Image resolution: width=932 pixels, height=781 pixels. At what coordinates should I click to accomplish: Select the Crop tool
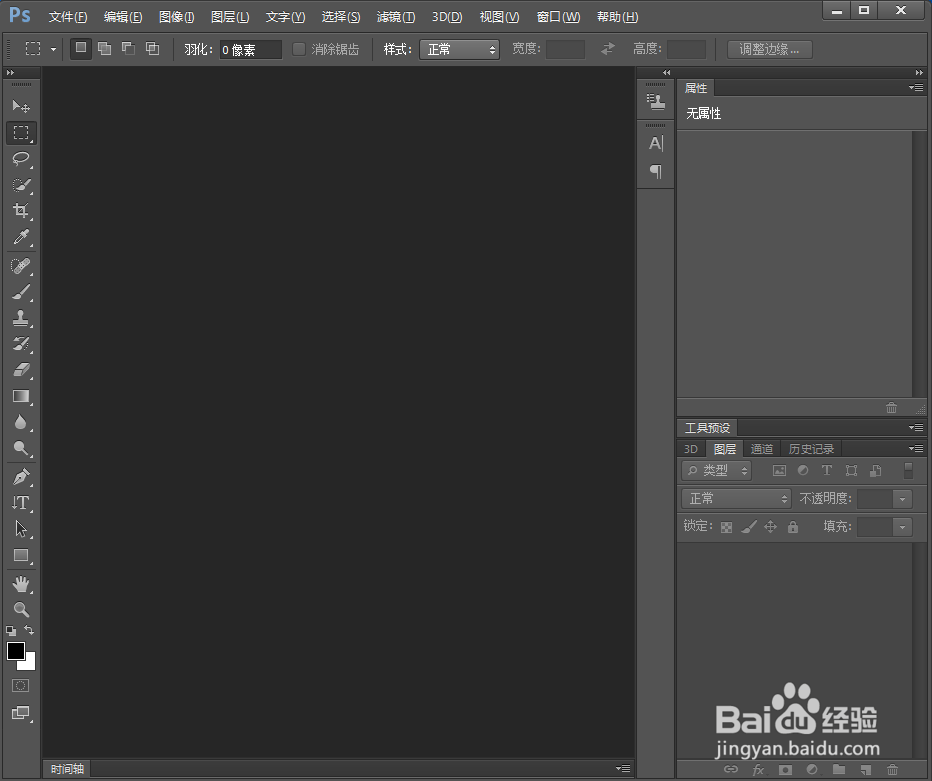click(22, 211)
